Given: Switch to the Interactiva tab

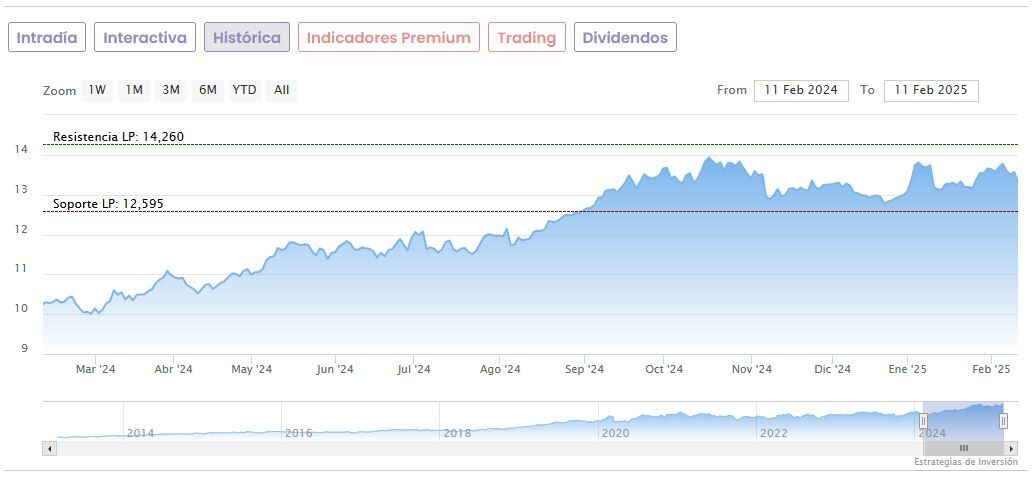Looking at the screenshot, I should click(x=145, y=38).
